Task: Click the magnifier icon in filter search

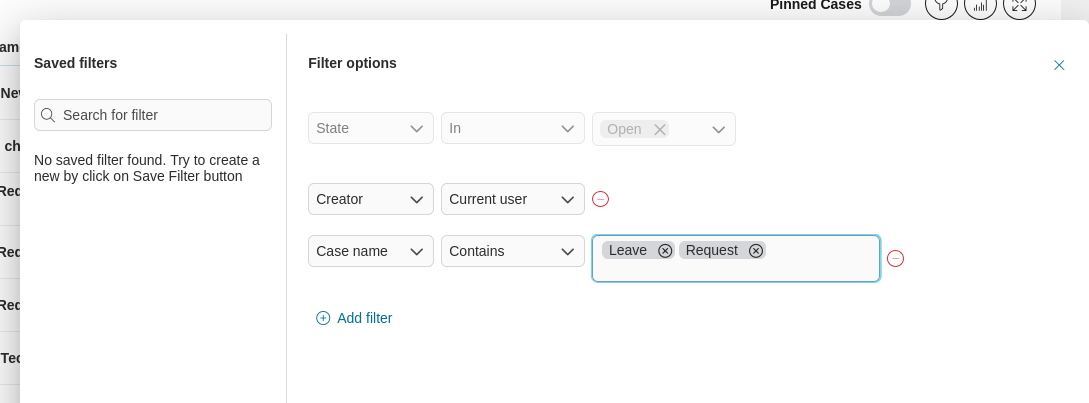Action: 48,115
